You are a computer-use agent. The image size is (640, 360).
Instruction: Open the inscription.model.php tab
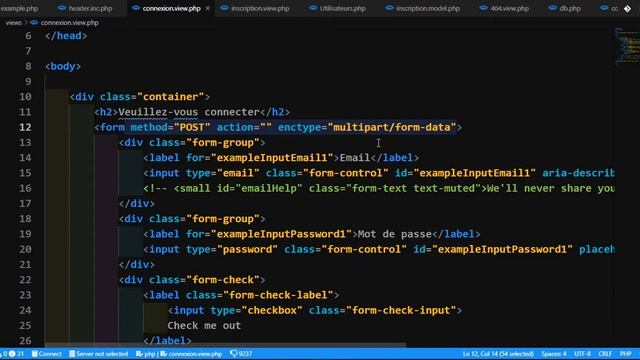428,8
